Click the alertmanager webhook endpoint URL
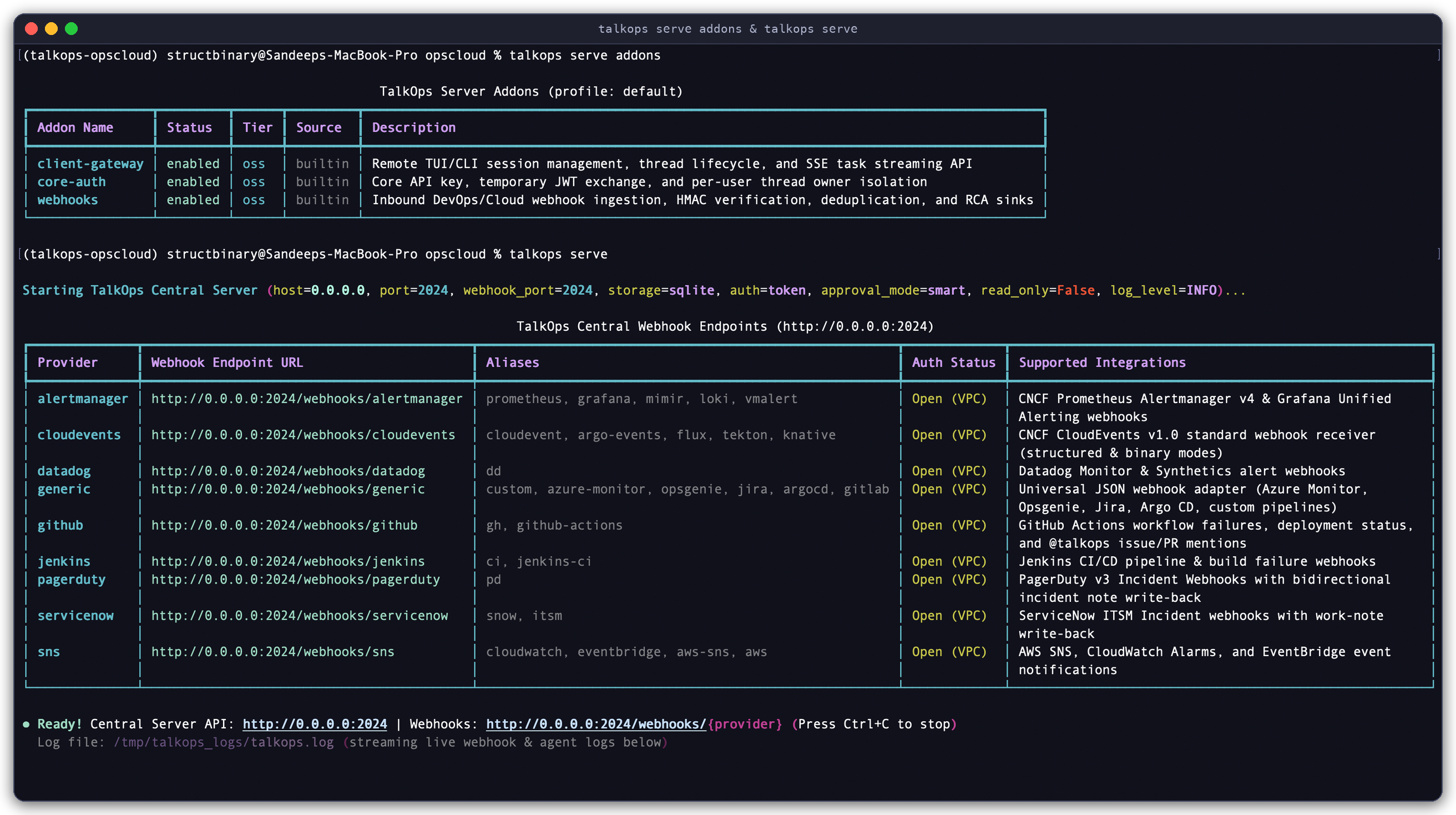The height and width of the screenshot is (815, 1456). 307,399
